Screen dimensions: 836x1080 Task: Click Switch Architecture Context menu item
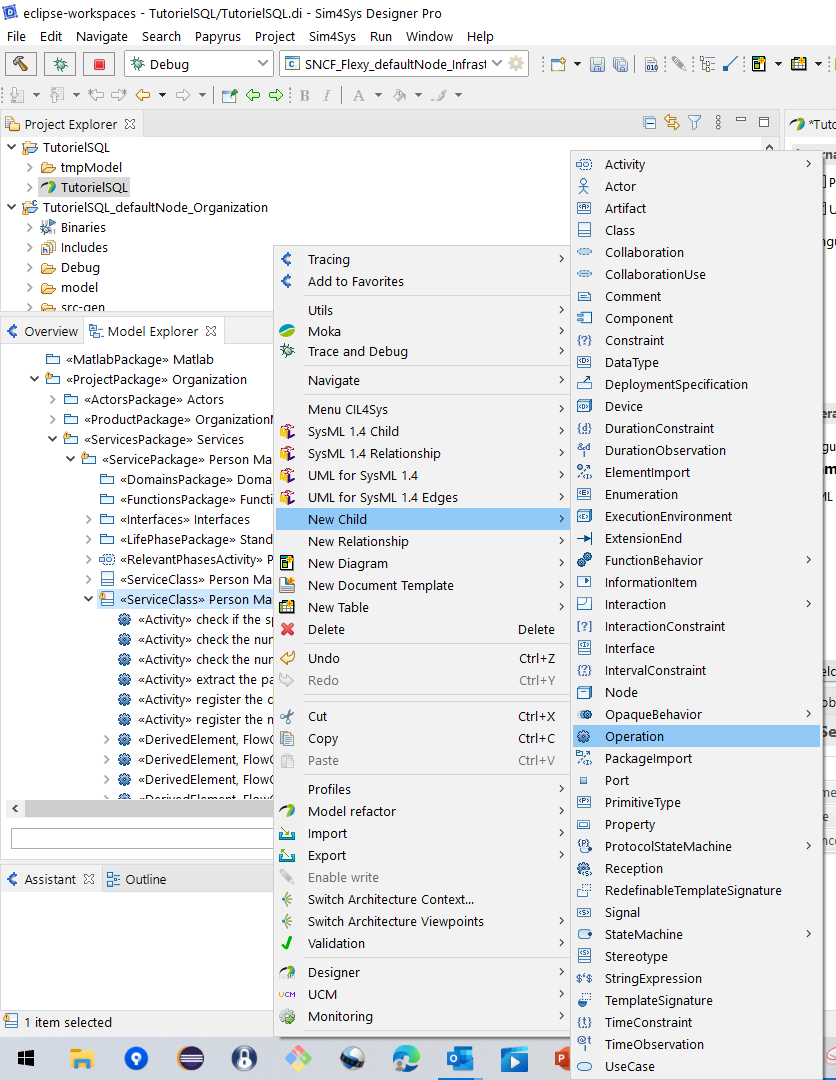[422, 900]
